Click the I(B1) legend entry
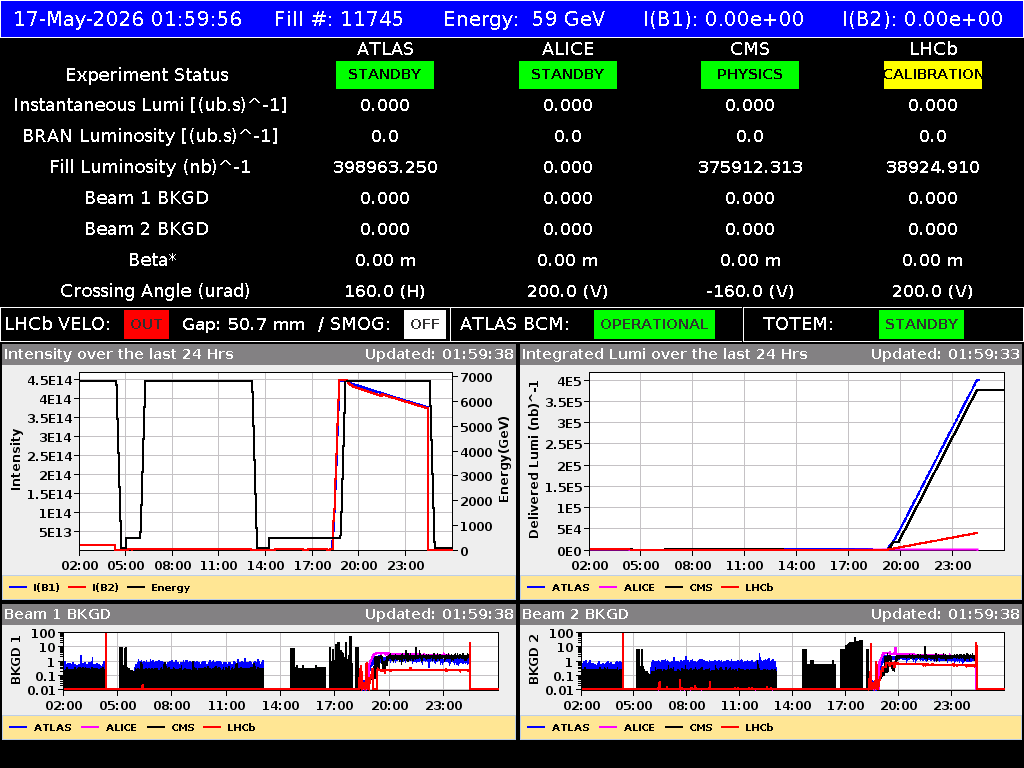Image resolution: width=1024 pixels, height=768 pixels. coord(35,588)
